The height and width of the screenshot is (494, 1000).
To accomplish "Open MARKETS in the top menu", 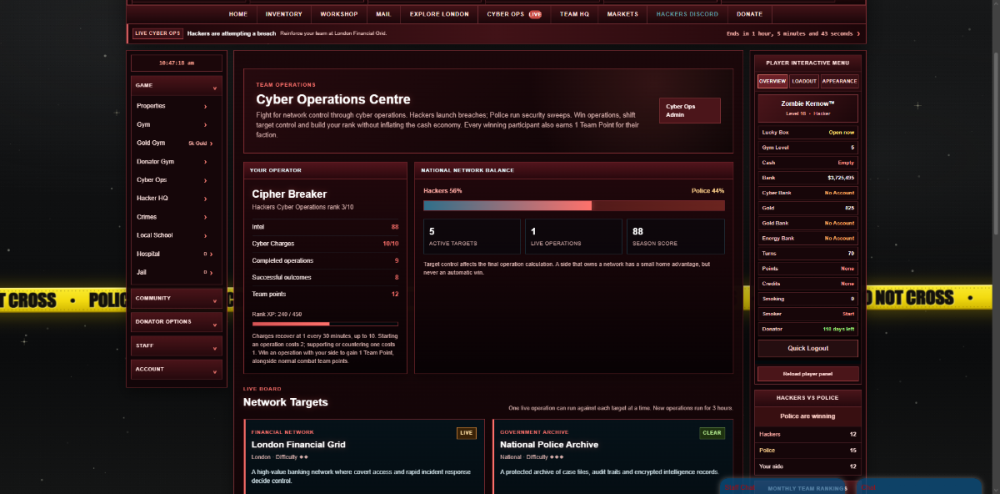I will click(x=622, y=14).
